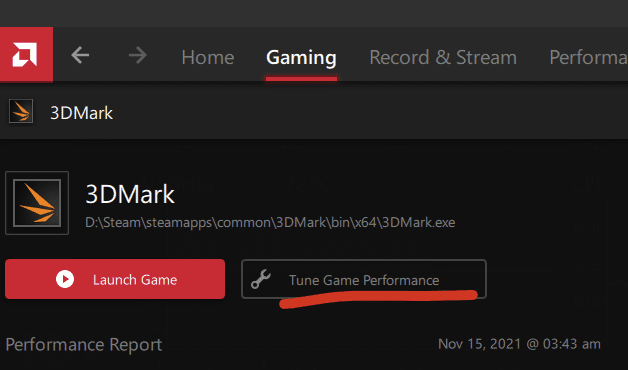Viewport: 628px width, 370px height.
Task: Open the Home tab
Action: point(207,57)
